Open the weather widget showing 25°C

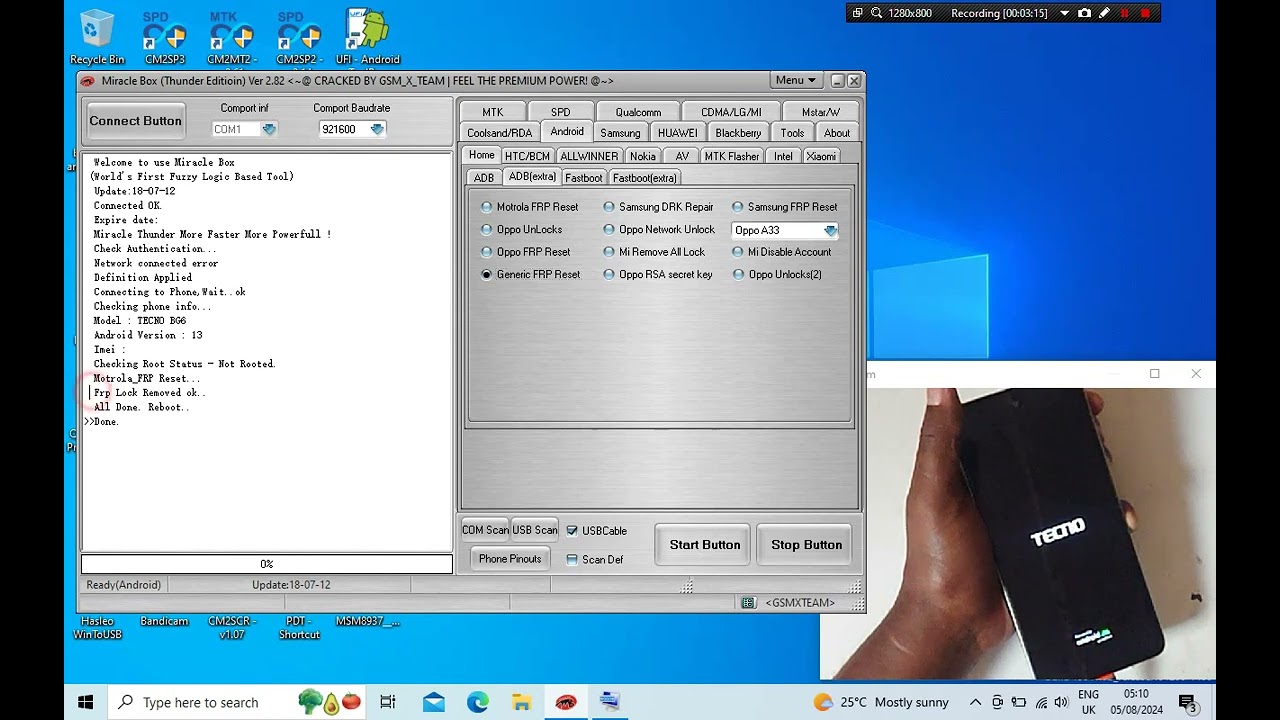(x=881, y=702)
